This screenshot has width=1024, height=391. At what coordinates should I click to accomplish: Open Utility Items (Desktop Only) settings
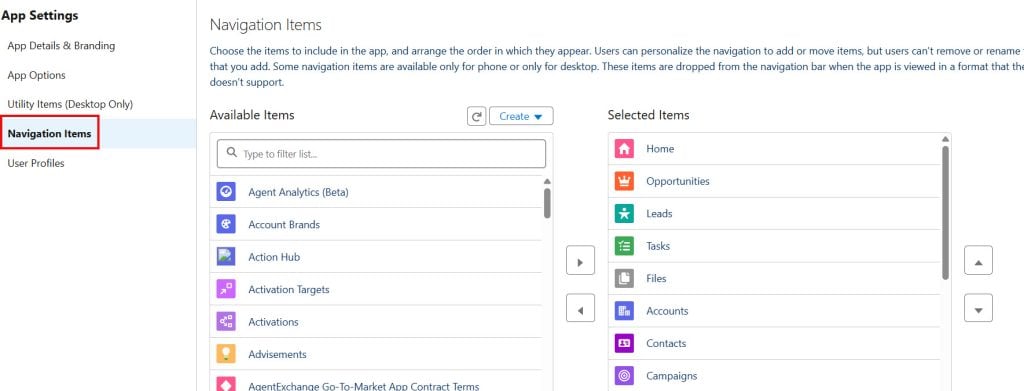click(70, 104)
